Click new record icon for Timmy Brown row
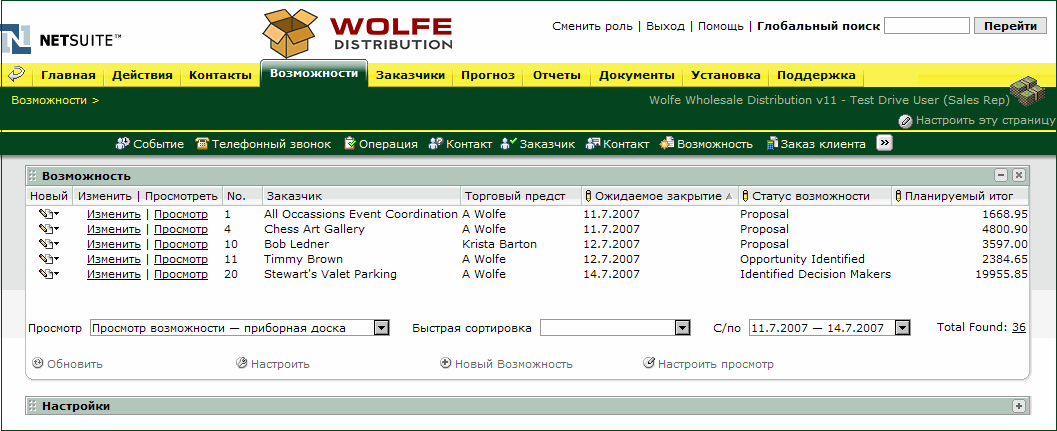The image size is (1057, 431). pyautogui.click(x=48, y=259)
